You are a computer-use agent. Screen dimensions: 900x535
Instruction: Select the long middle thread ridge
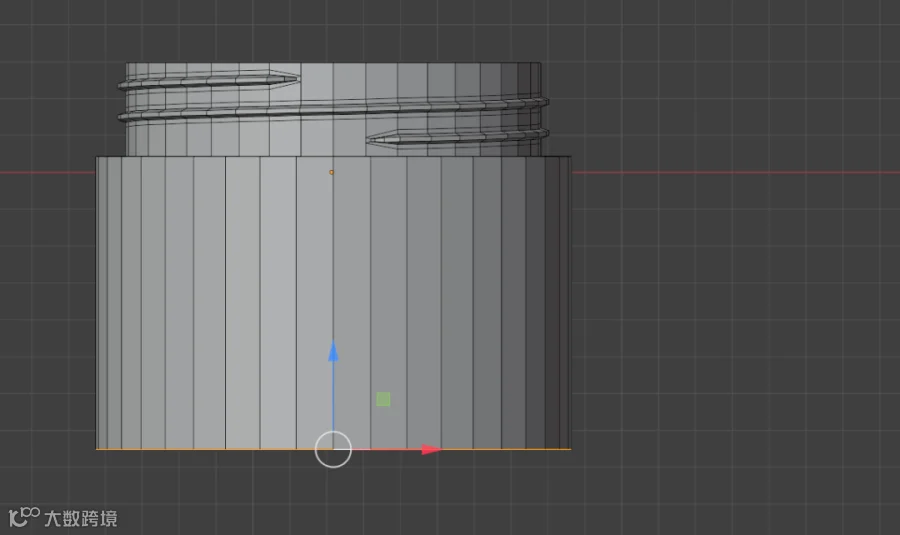coord(333,109)
